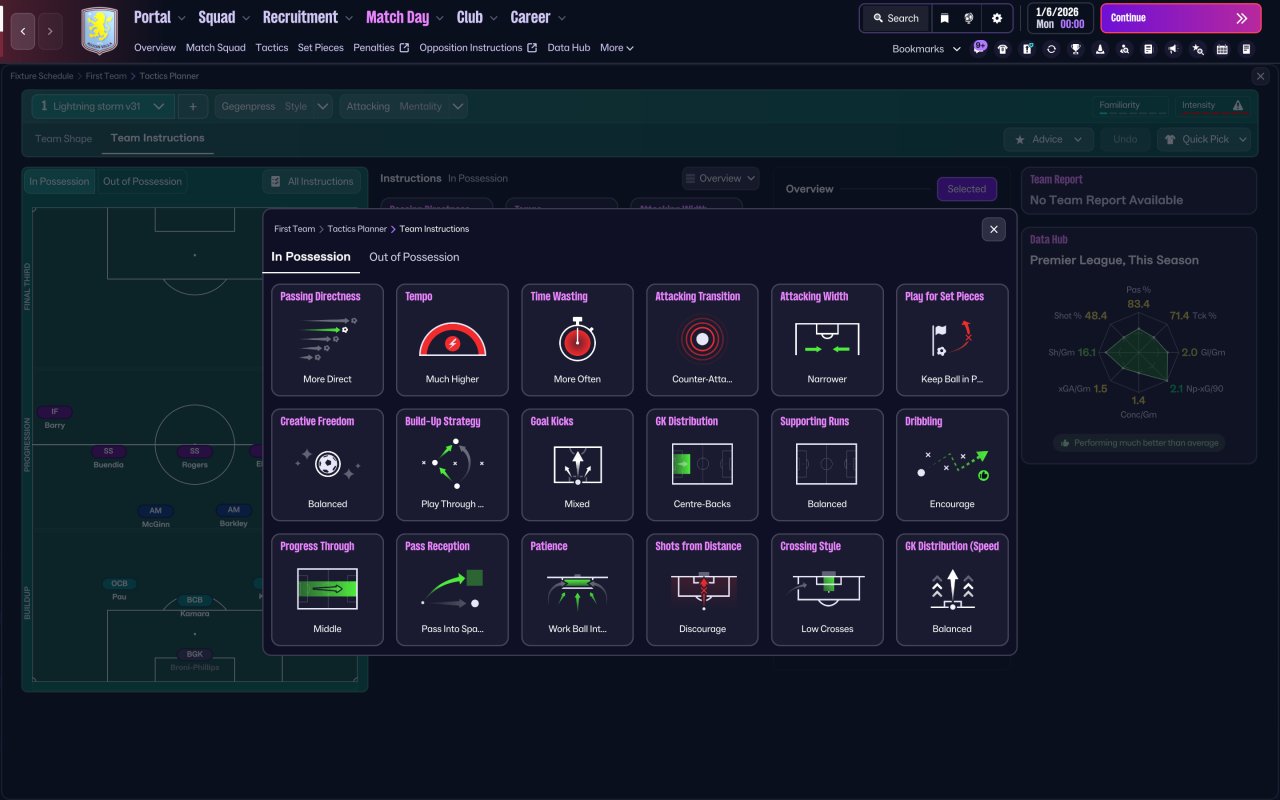Open the GK Distribution Centre-Backs card

click(x=702, y=465)
